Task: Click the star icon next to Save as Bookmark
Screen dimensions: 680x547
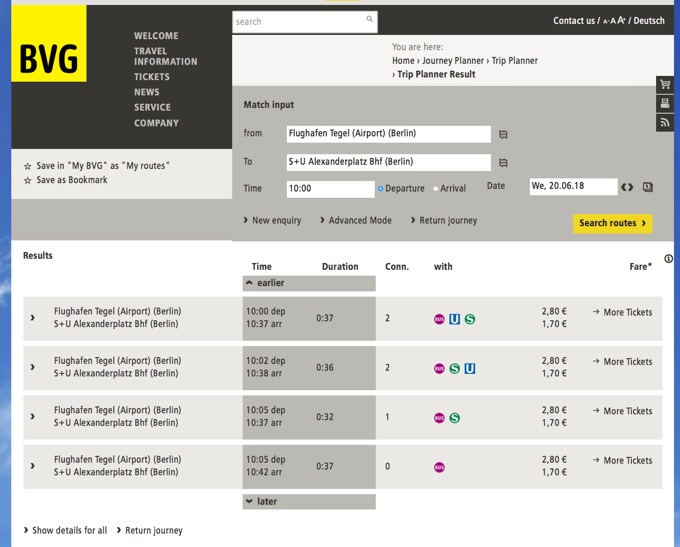Action: (28, 180)
